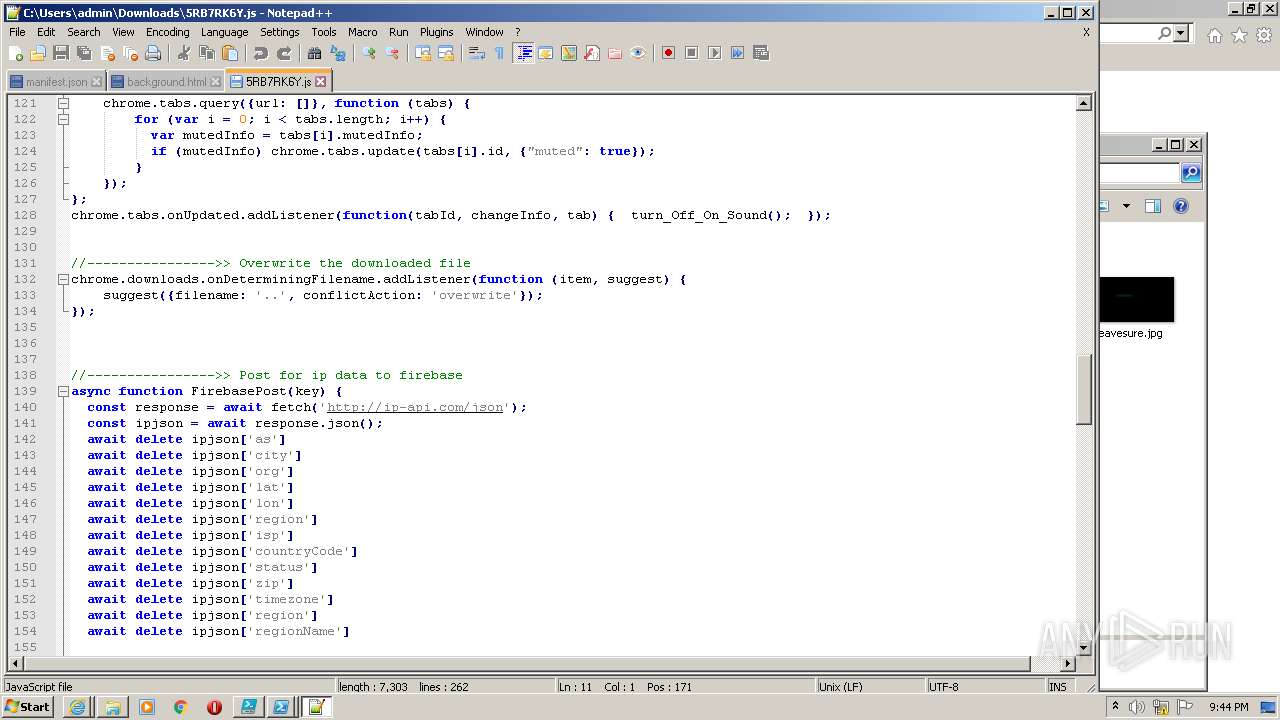Create a new file with the New toolbar icon
Screen dimensions: 1280x720
16,53
